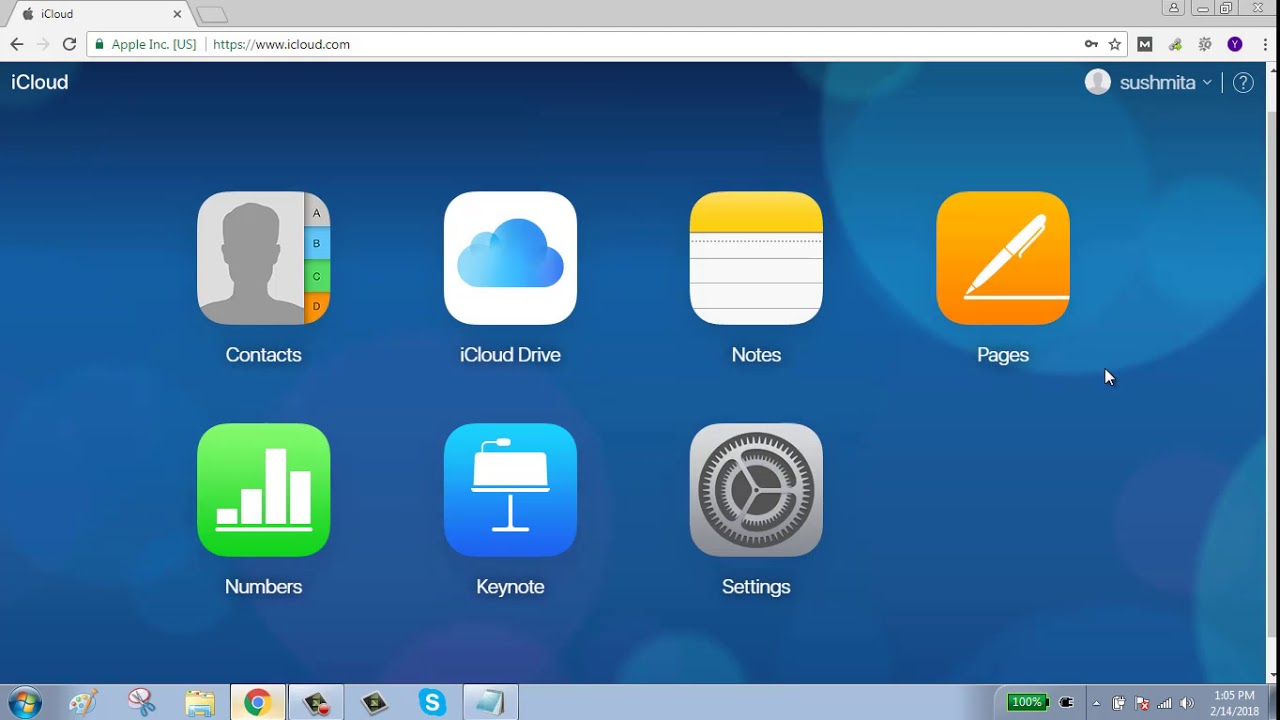1280x720 pixels.
Task: Open the iCloud Drive app icon
Action: click(510, 258)
